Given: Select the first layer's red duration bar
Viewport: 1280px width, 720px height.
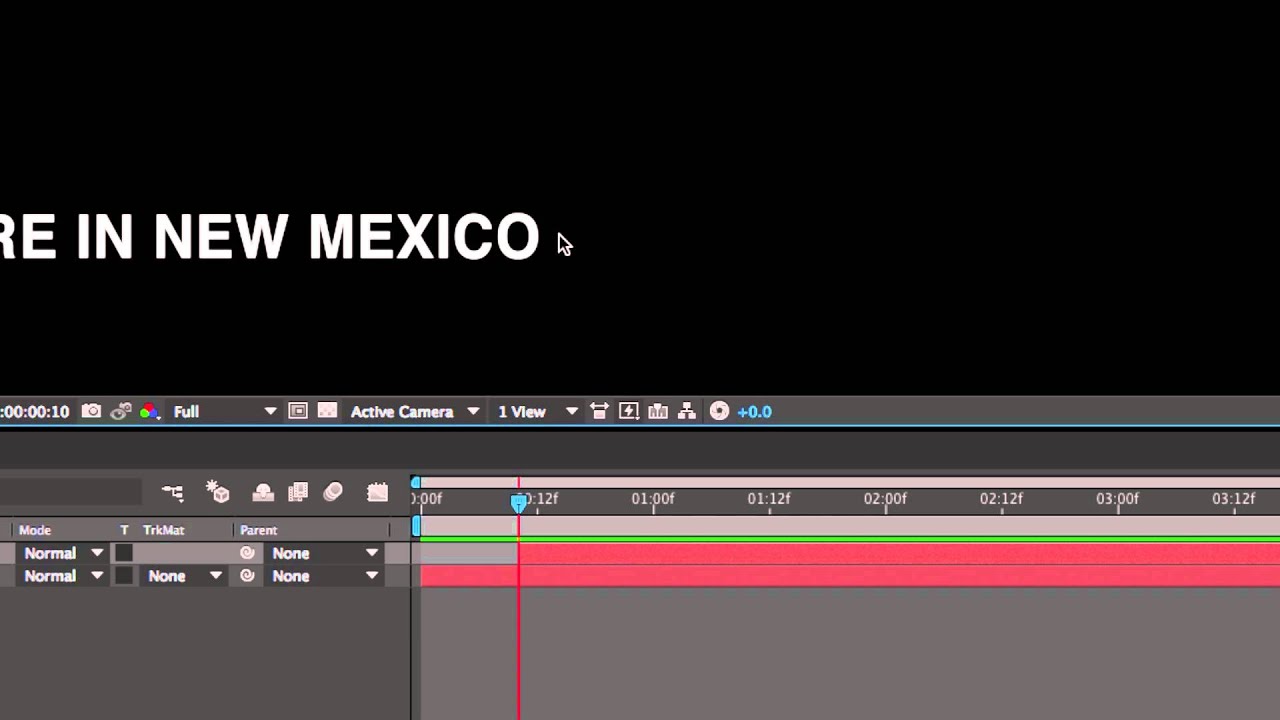Looking at the screenshot, I should coord(899,553).
